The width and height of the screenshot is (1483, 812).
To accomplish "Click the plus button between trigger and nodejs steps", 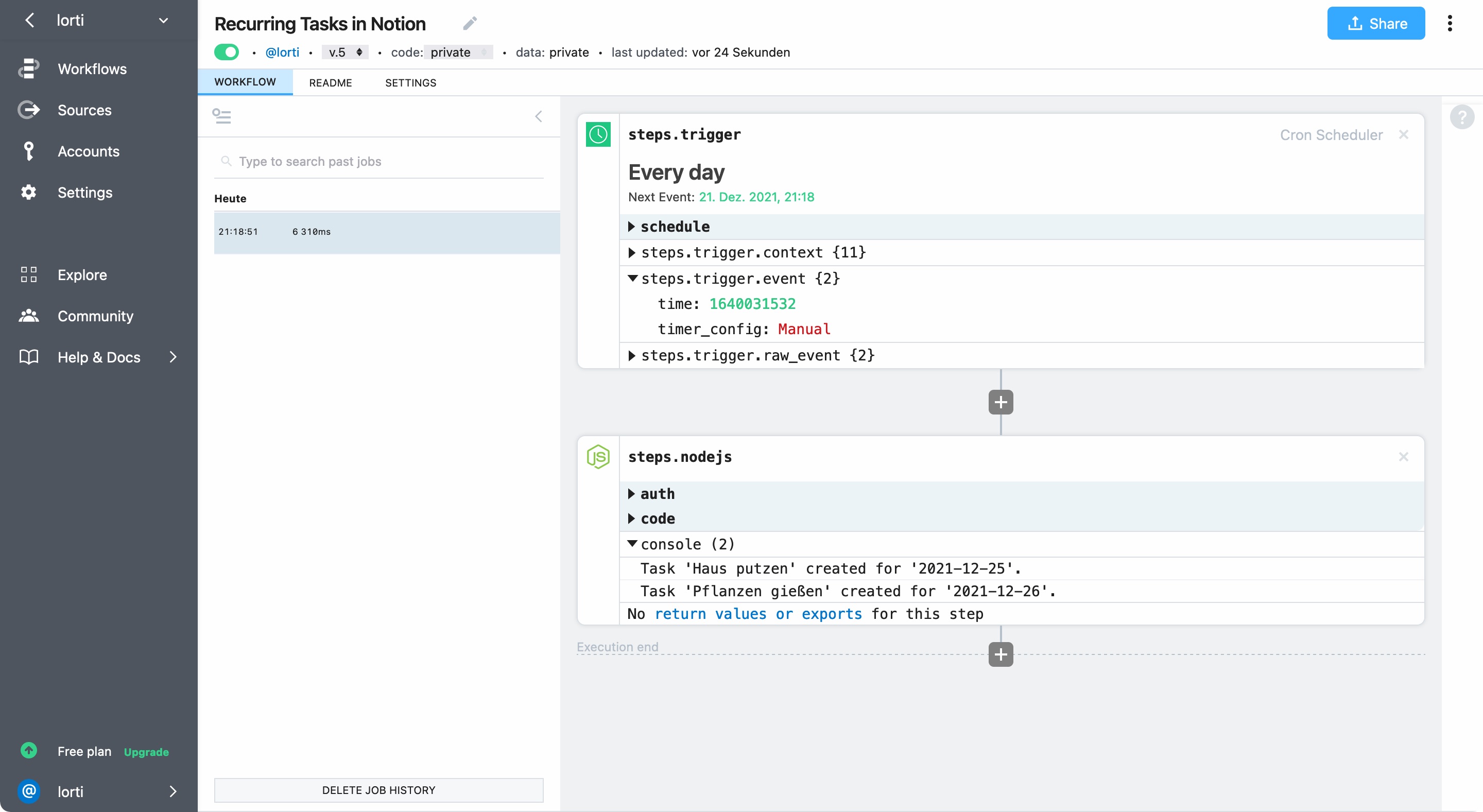I will [1001, 402].
